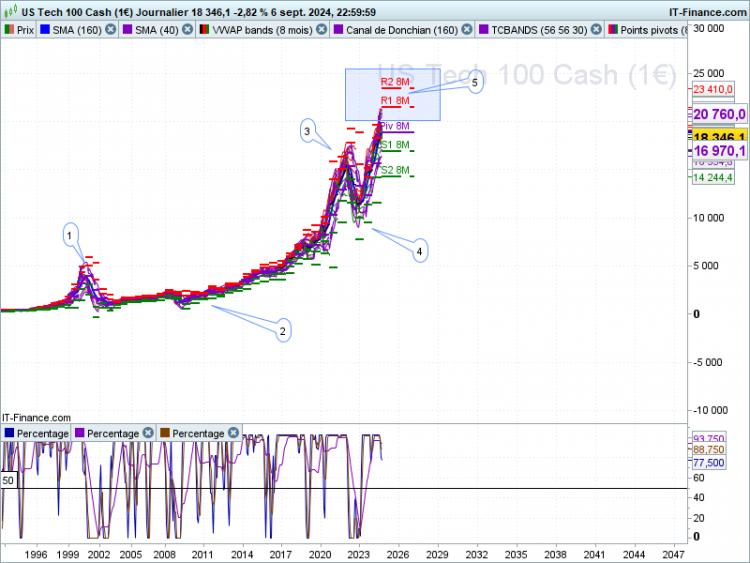Open the TCBANDS (56 56 30) tab
The width and height of the screenshot is (750, 563).
tap(539, 30)
